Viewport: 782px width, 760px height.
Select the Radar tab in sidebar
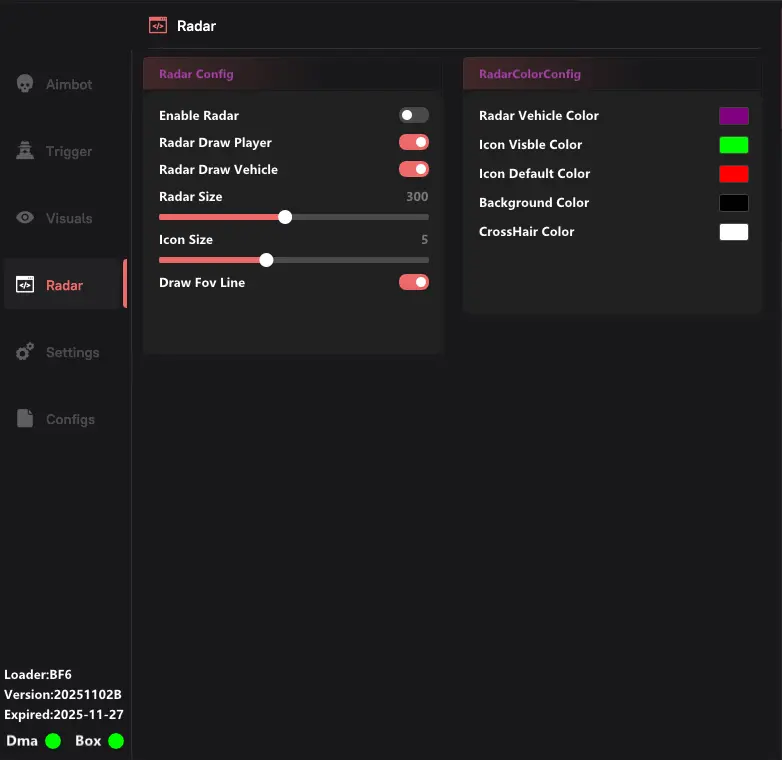pos(64,285)
